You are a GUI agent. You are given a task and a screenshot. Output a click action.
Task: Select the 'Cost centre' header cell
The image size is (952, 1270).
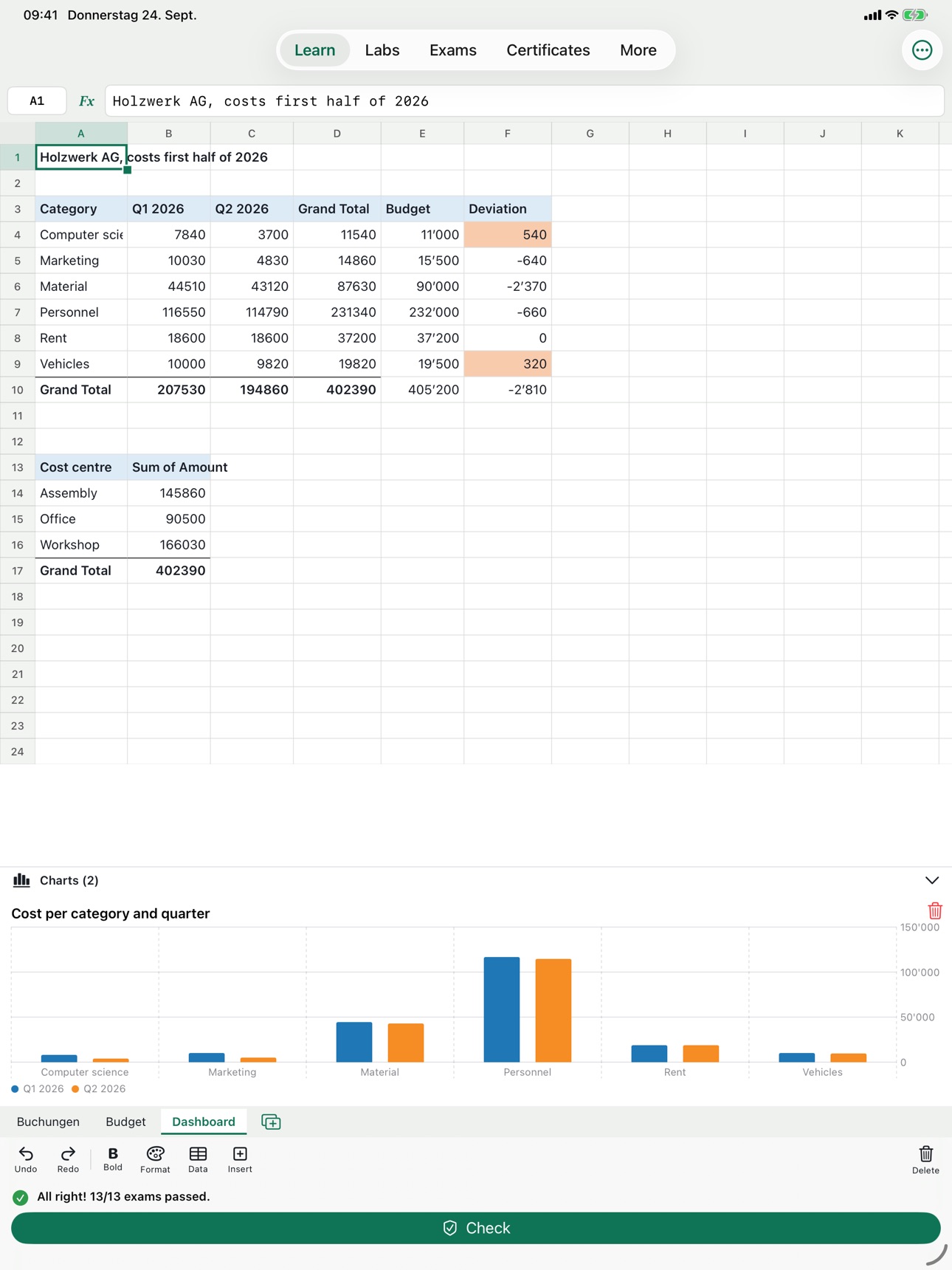(x=81, y=467)
